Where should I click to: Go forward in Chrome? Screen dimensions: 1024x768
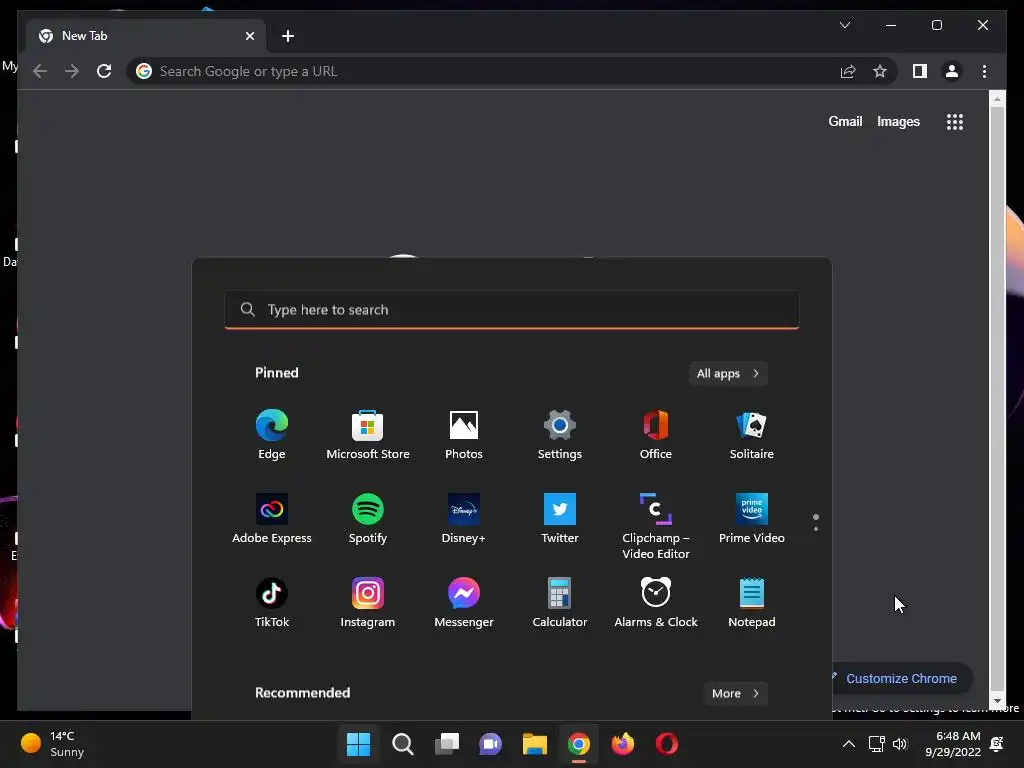72,71
